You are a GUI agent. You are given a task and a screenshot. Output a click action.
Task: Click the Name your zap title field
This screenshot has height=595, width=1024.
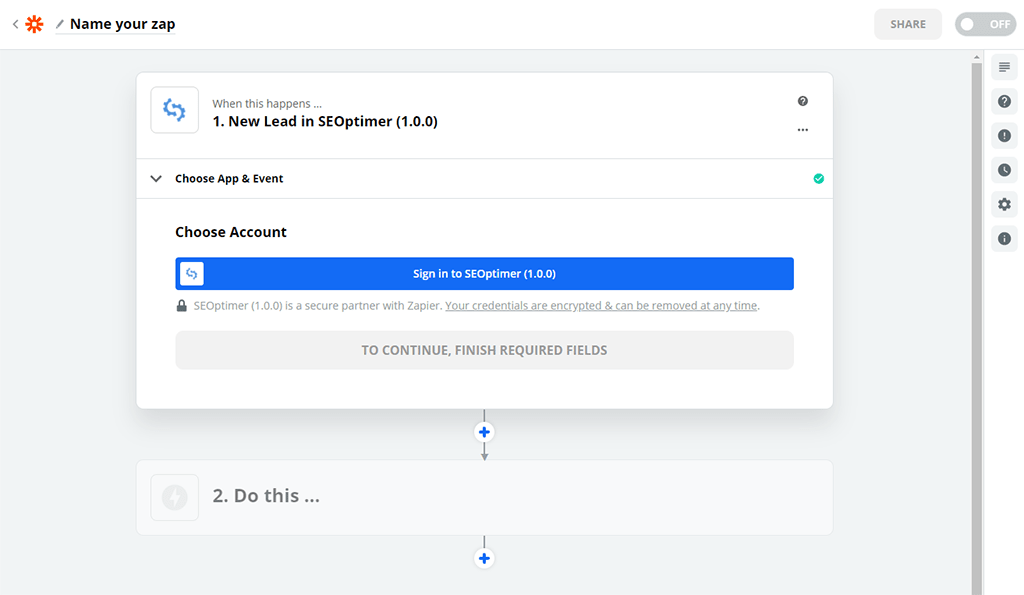pos(122,24)
